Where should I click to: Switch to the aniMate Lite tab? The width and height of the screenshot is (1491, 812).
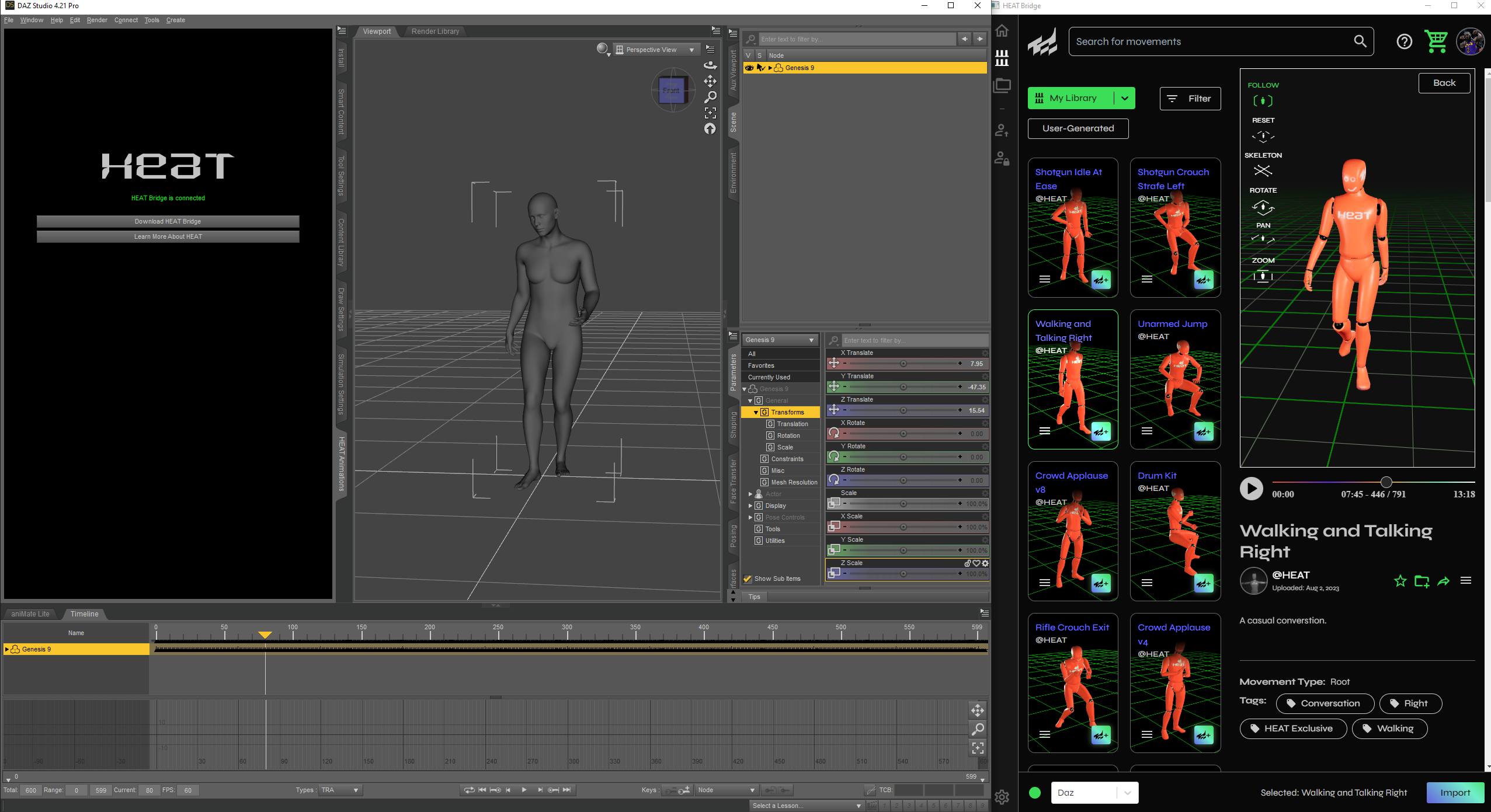pos(30,614)
